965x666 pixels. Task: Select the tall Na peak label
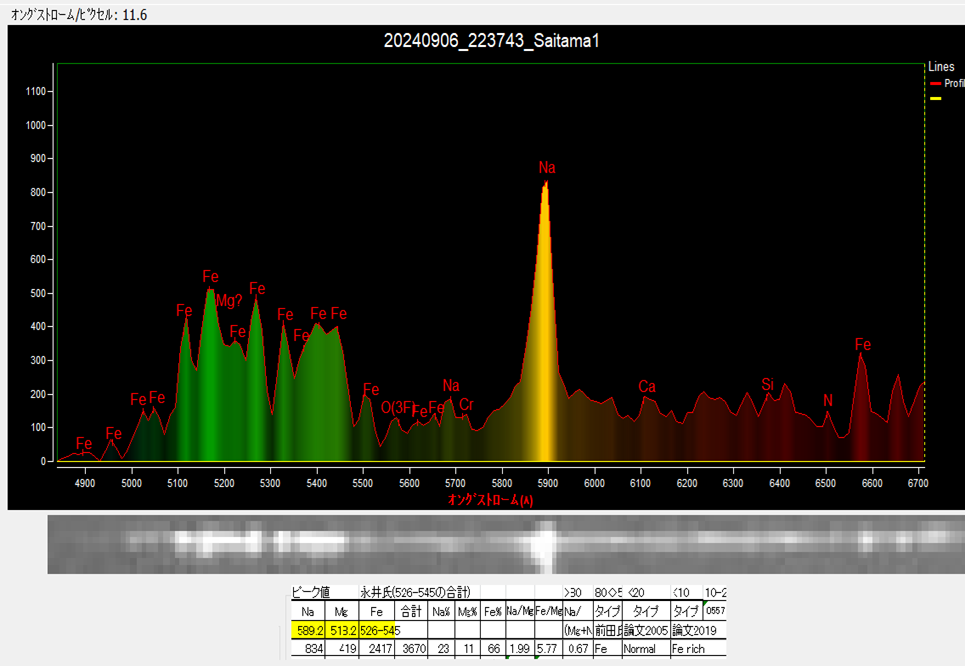coord(546,168)
